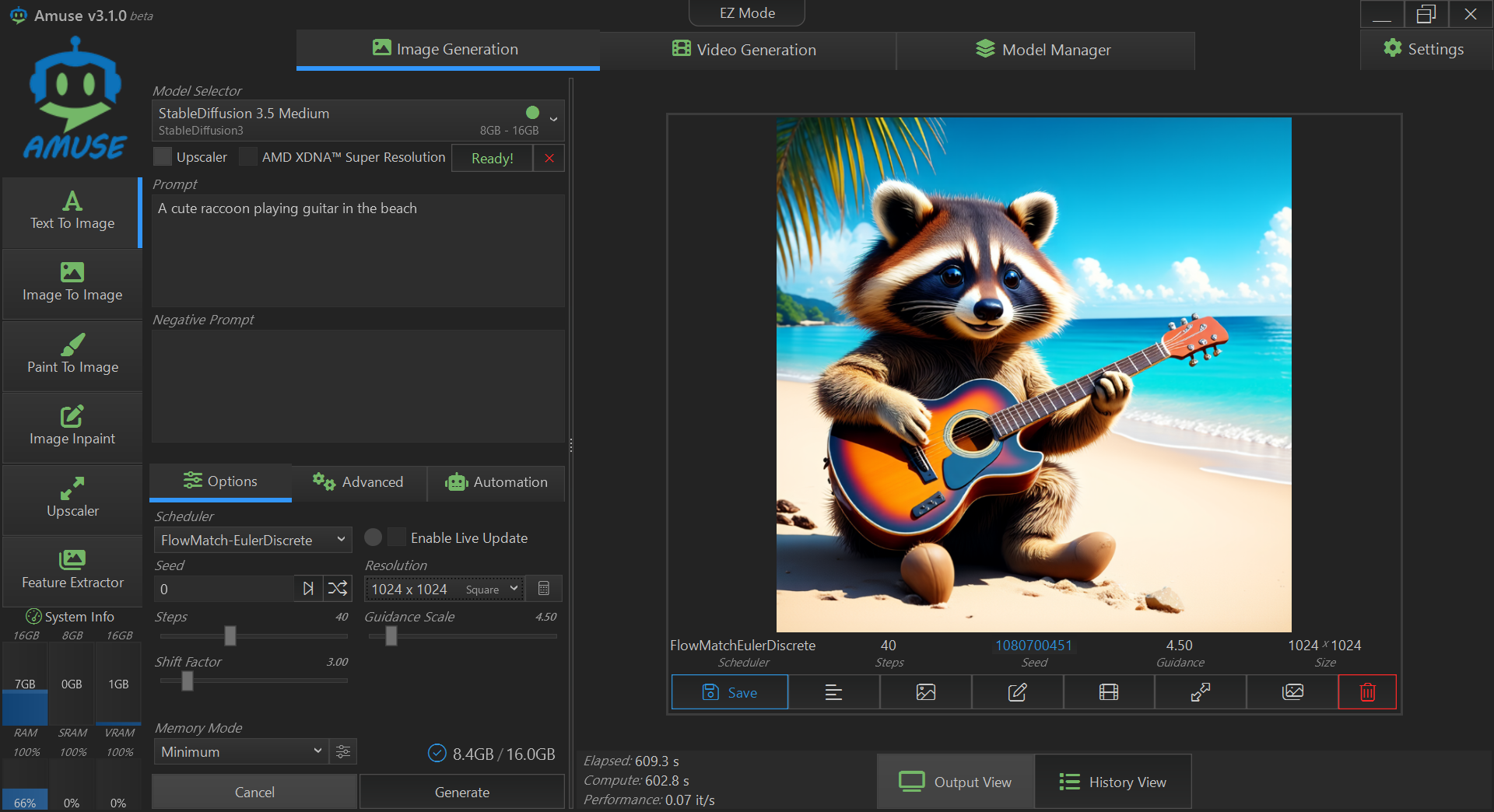The image size is (1494, 812).
Task: Click into the Prompt text box
Action: point(358,250)
